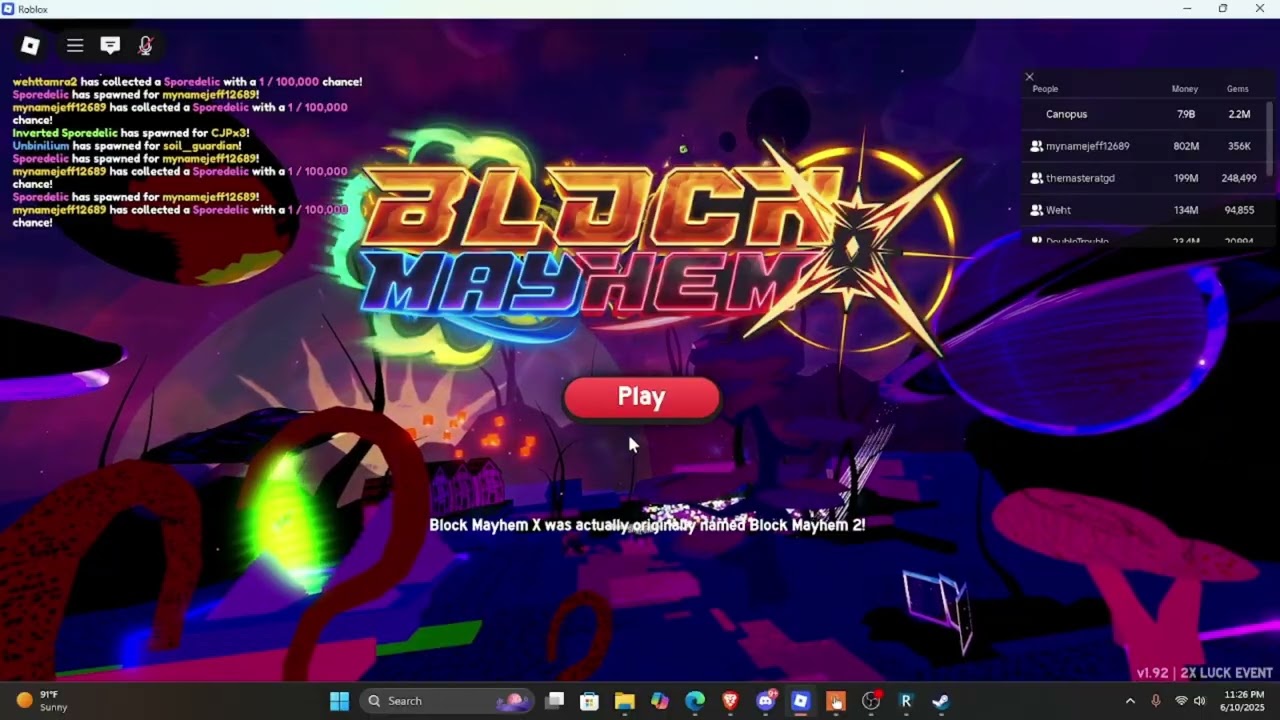Click the 199M money value
1280x720 pixels.
pyautogui.click(x=1186, y=178)
